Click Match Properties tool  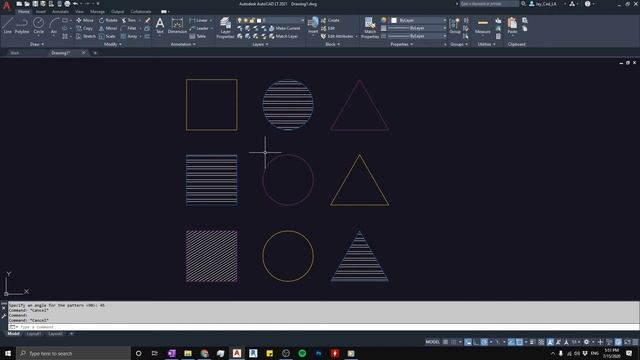click(x=370, y=28)
